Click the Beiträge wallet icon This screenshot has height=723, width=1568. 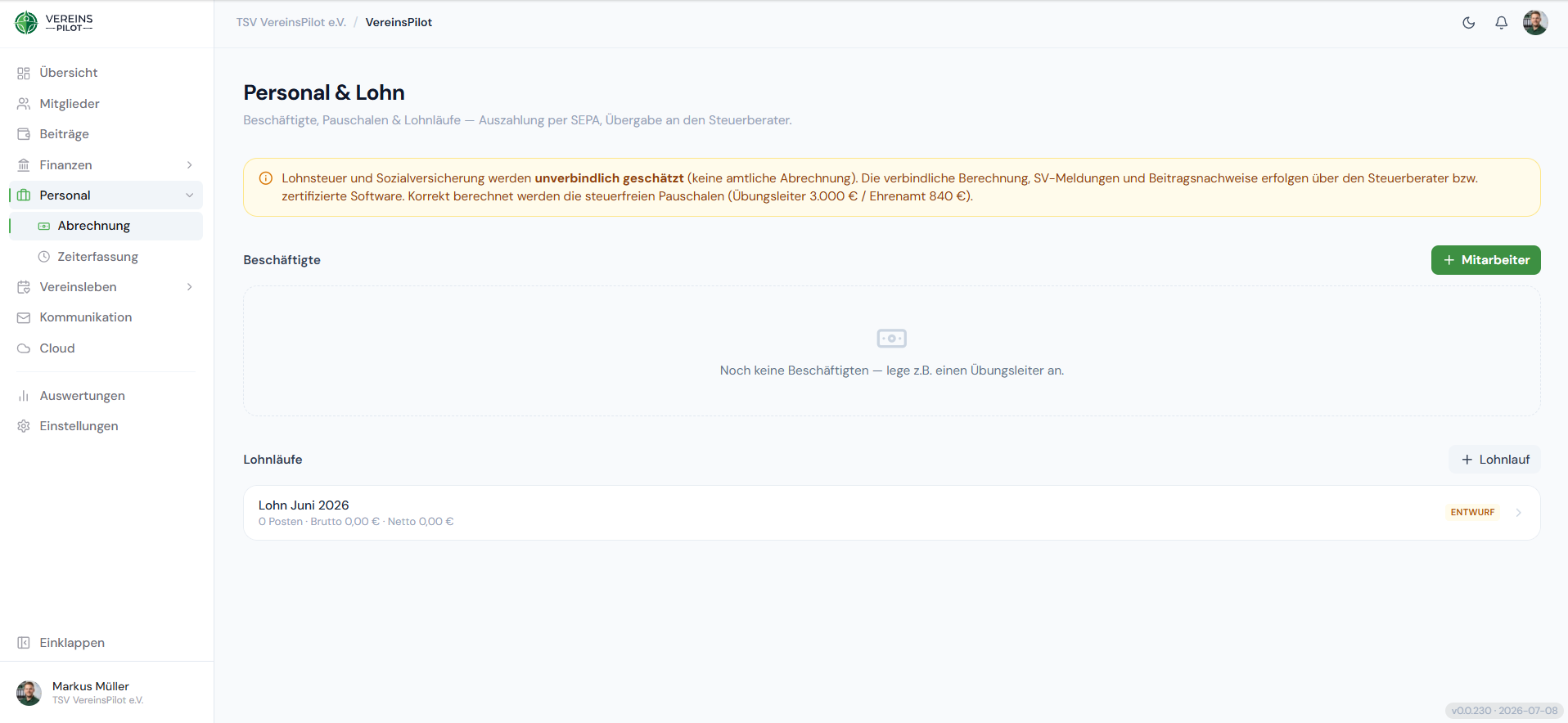(x=24, y=134)
